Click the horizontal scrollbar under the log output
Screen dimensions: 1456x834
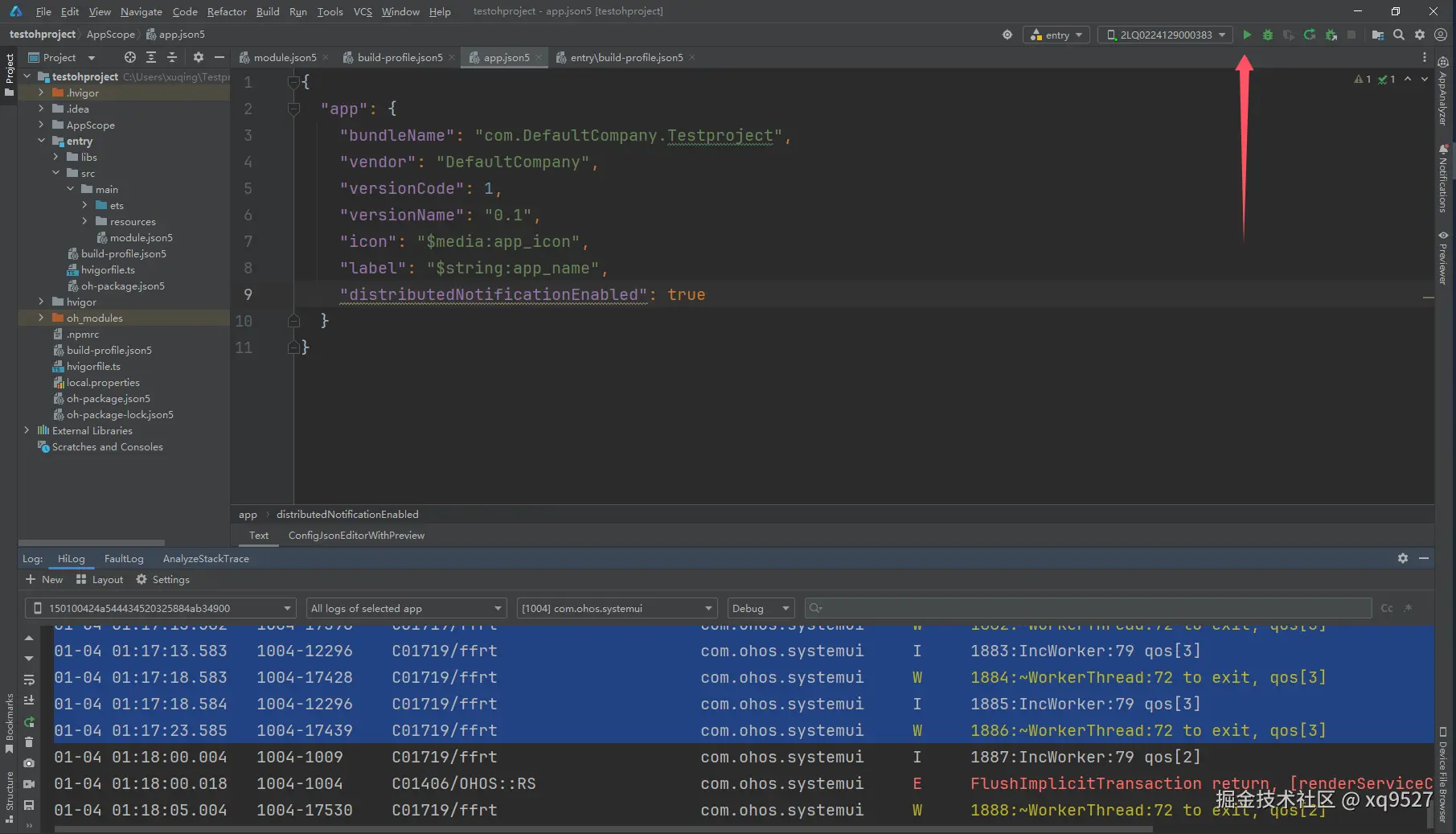pyautogui.click(x=603, y=828)
